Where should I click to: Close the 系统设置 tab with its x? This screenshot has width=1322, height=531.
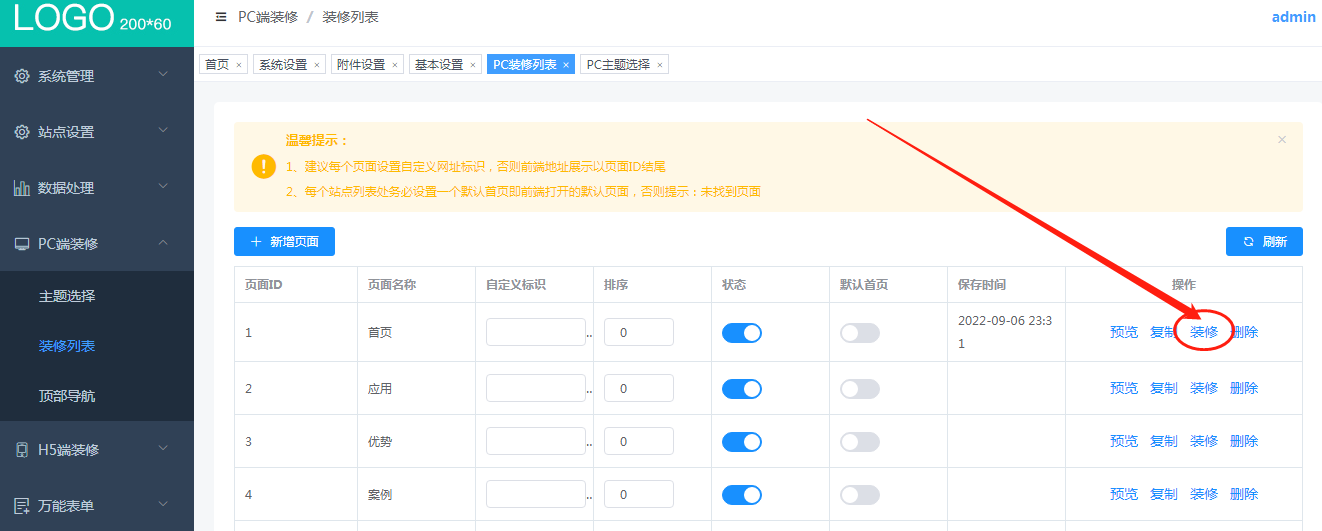coord(317,65)
